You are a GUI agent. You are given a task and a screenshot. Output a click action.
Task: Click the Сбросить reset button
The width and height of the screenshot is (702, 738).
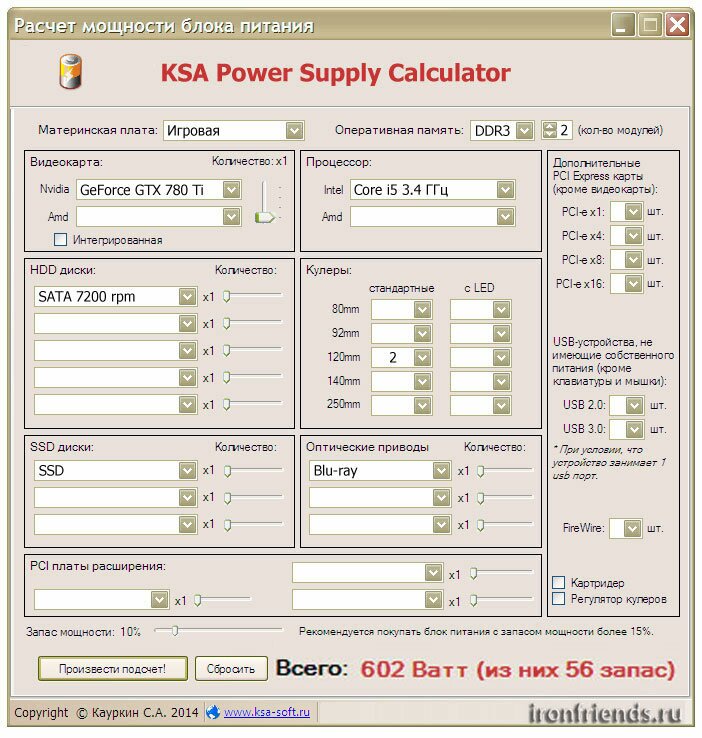tap(231, 668)
